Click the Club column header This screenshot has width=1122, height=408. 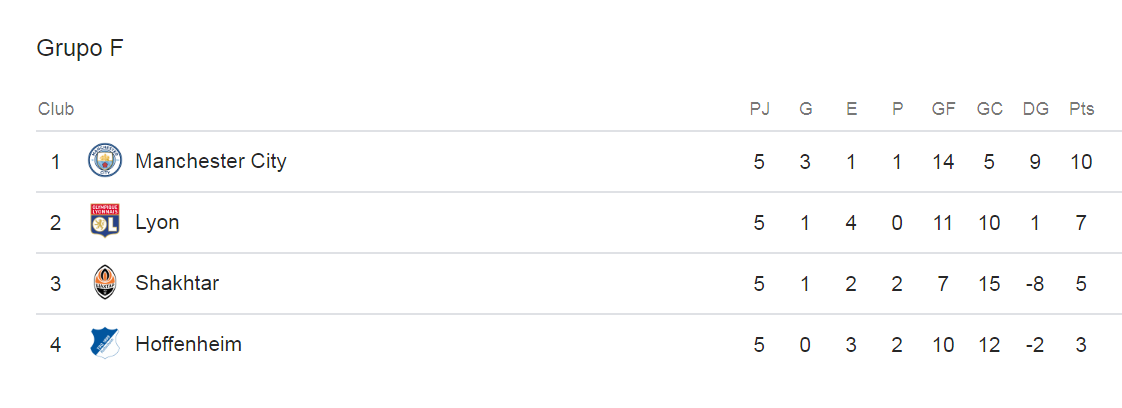coord(56,109)
